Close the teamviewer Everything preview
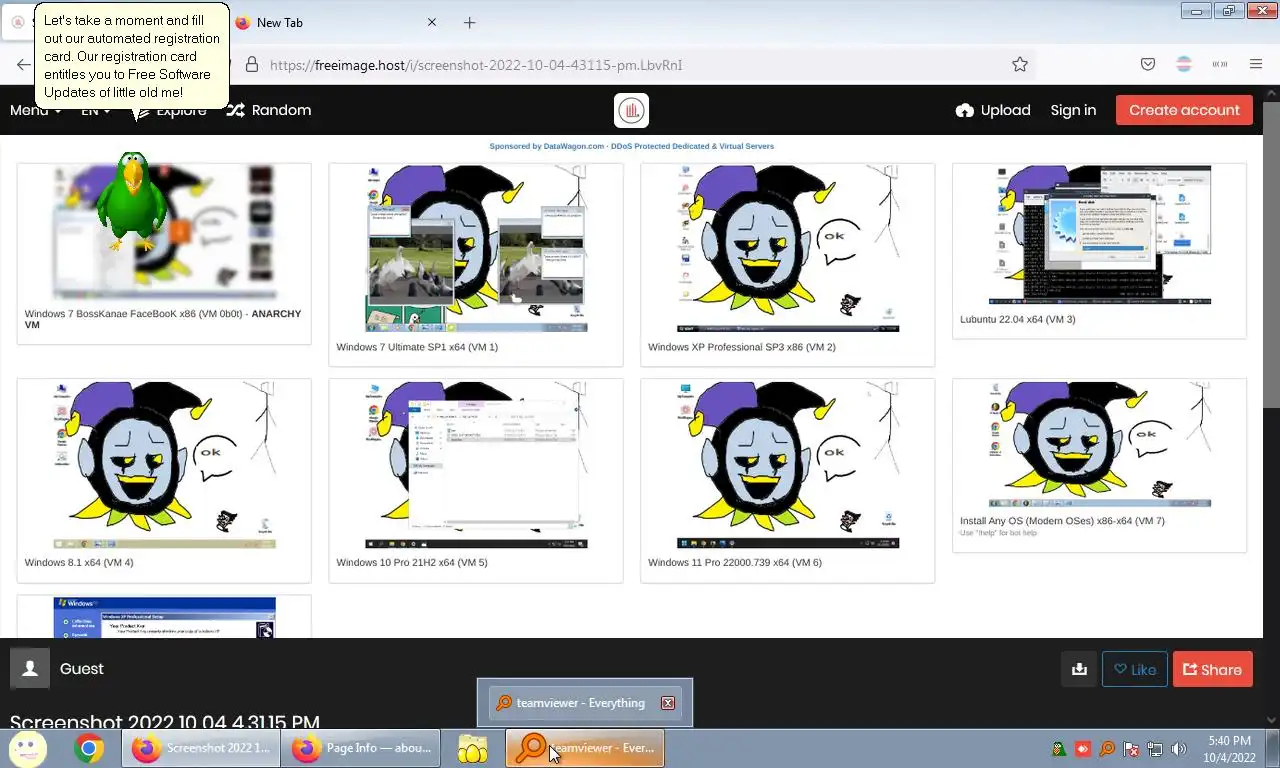The image size is (1280, 768). pos(668,703)
